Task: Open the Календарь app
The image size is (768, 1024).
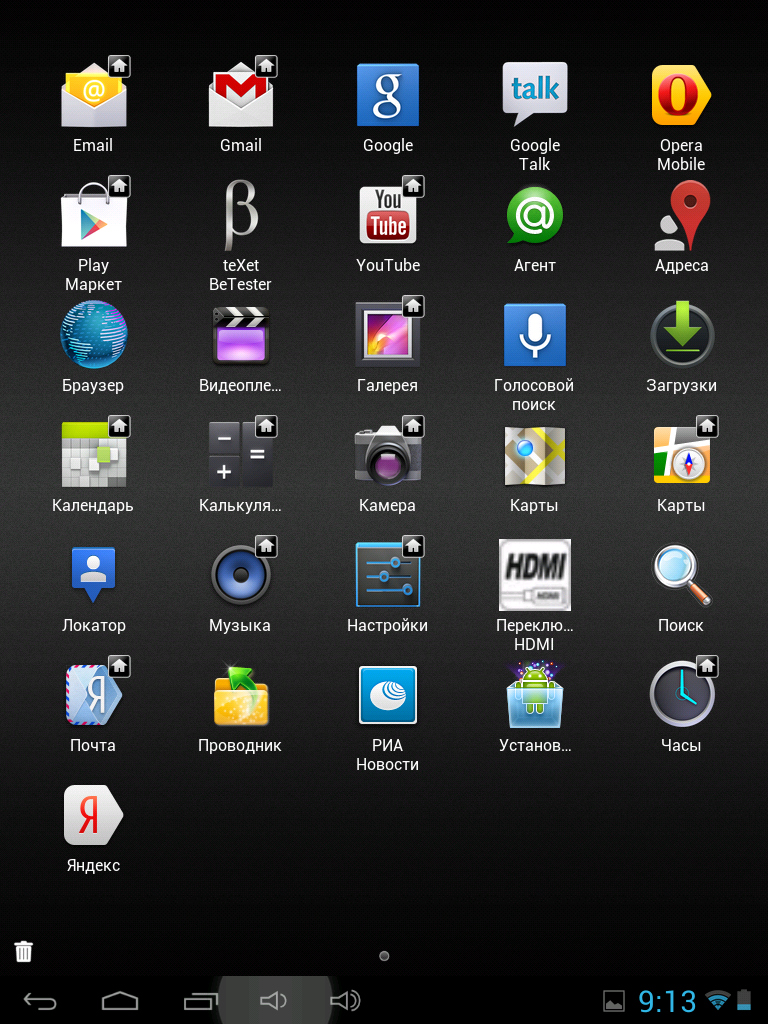Action: [93, 454]
